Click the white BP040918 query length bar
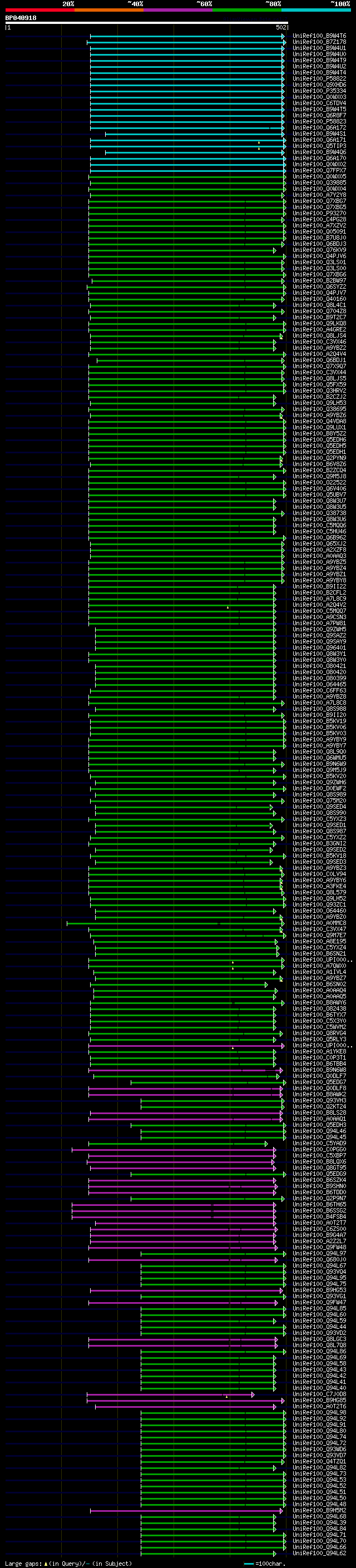The image size is (356, 1568). (147, 22)
